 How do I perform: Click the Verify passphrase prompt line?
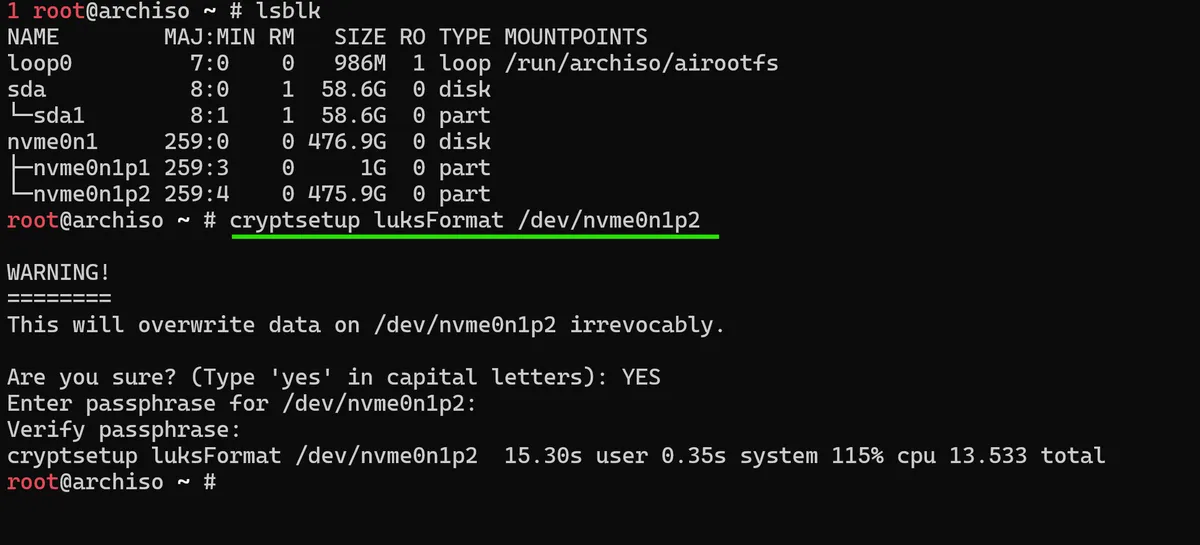tap(124, 430)
